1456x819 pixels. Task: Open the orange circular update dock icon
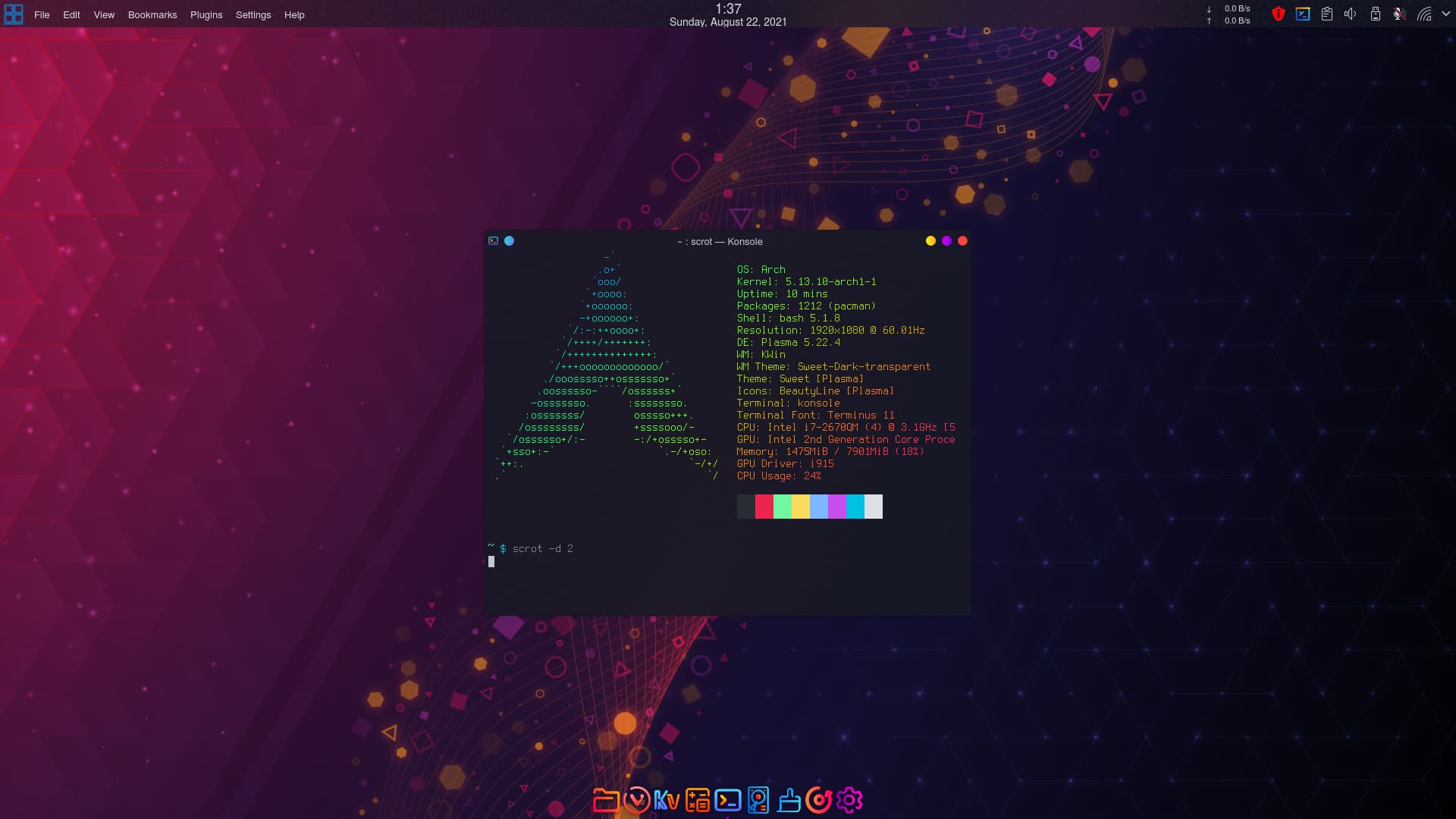click(819, 800)
